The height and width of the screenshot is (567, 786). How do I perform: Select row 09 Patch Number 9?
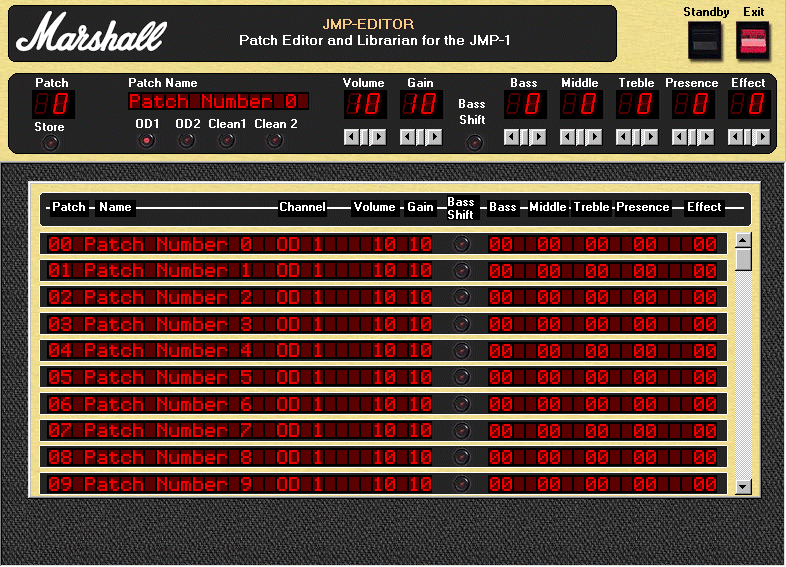click(383, 484)
